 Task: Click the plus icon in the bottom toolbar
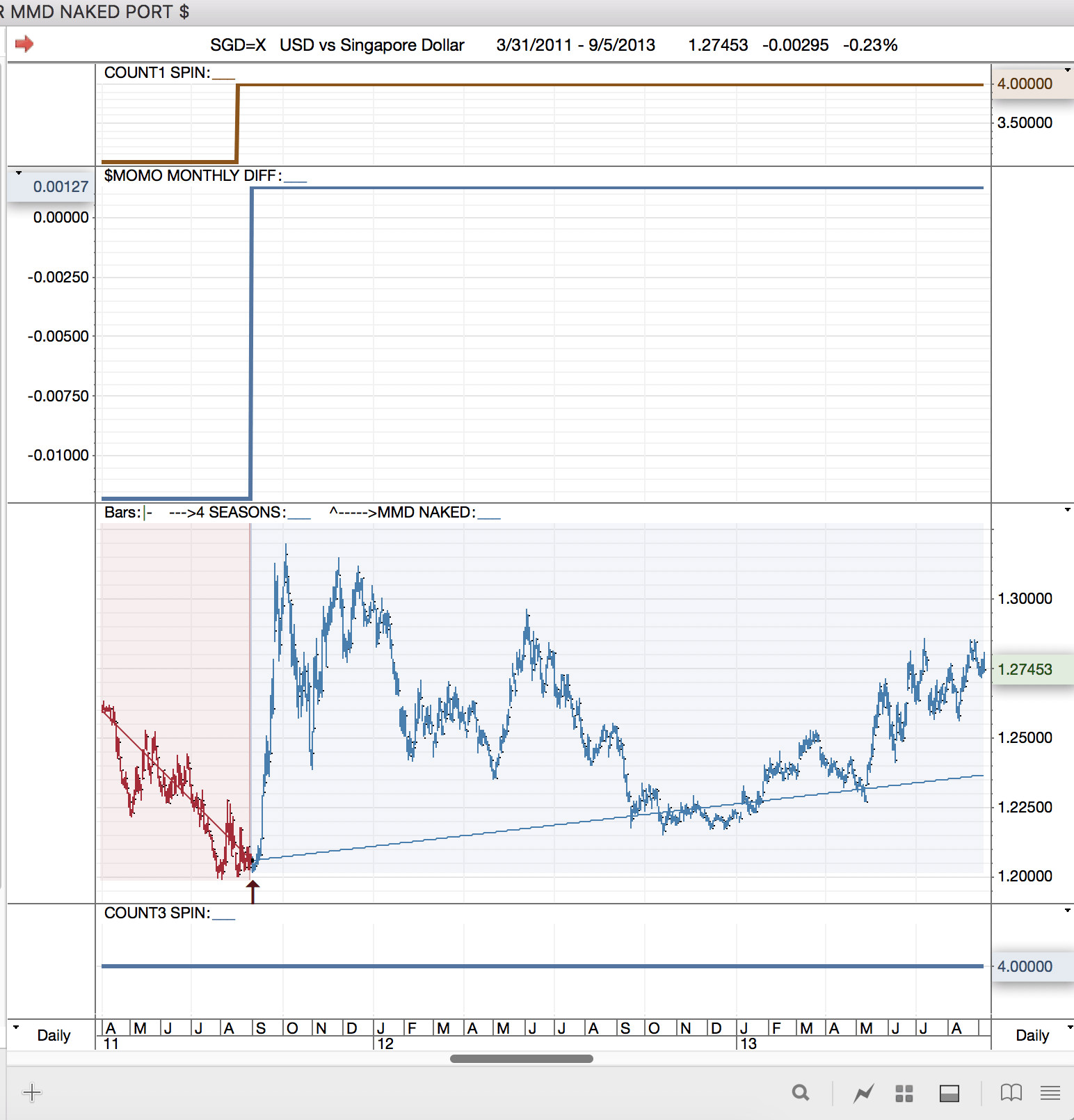coord(32,1093)
